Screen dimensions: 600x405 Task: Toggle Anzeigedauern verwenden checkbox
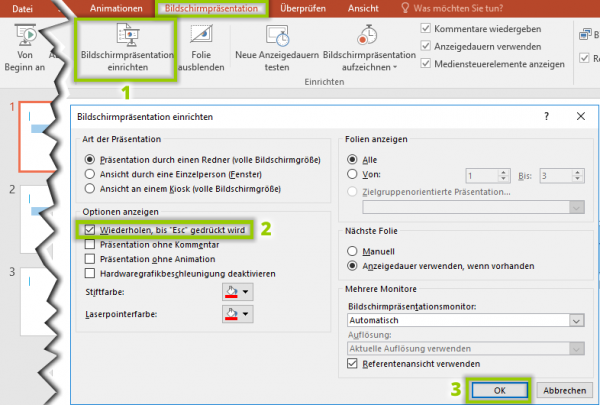click(425, 46)
